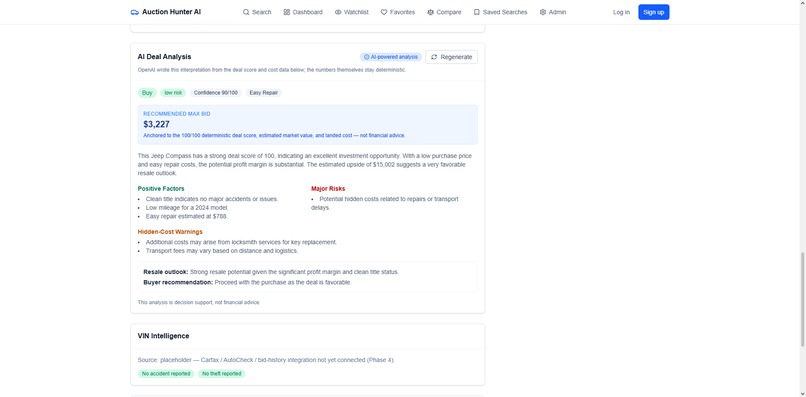Click the Positive Factors heading
The height and width of the screenshot is (397, 806).
[161, 189]
